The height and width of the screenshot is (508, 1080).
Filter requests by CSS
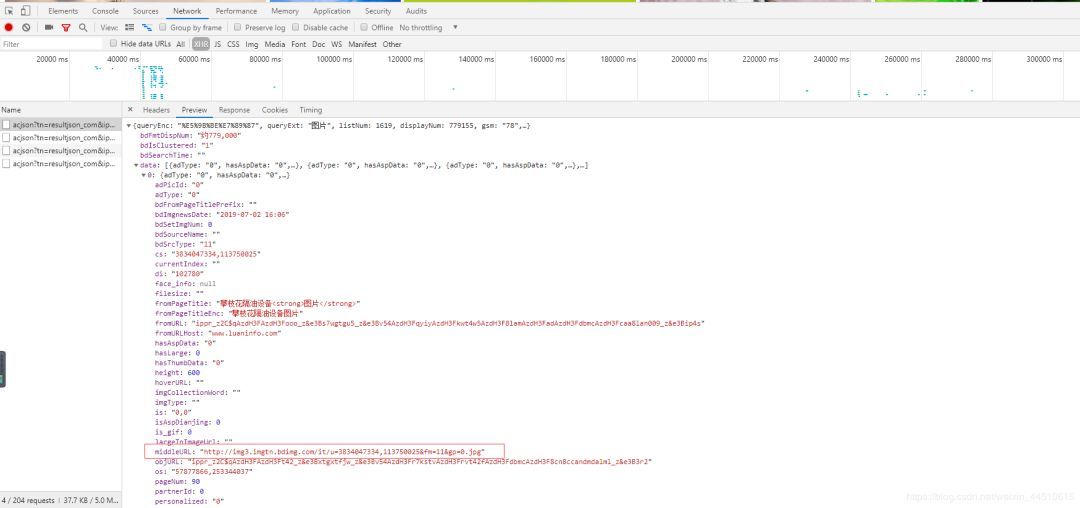(233, 44)
